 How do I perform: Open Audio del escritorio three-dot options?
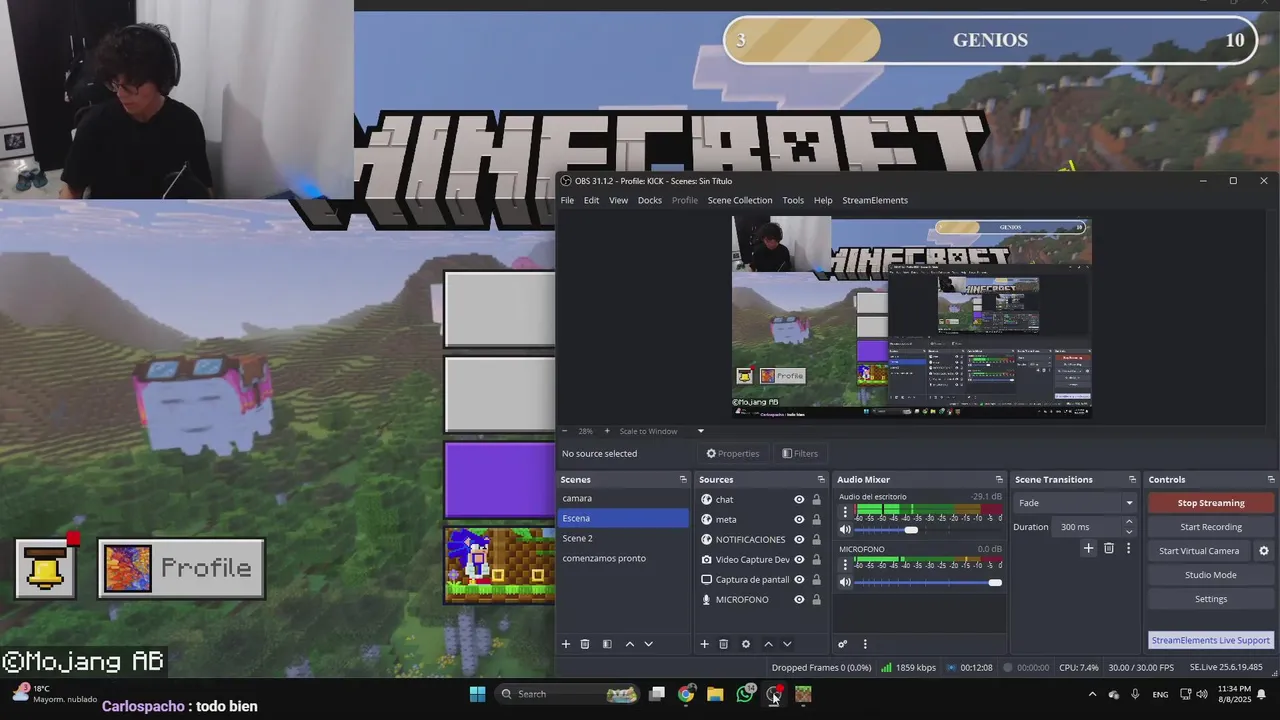pos(845,512)
